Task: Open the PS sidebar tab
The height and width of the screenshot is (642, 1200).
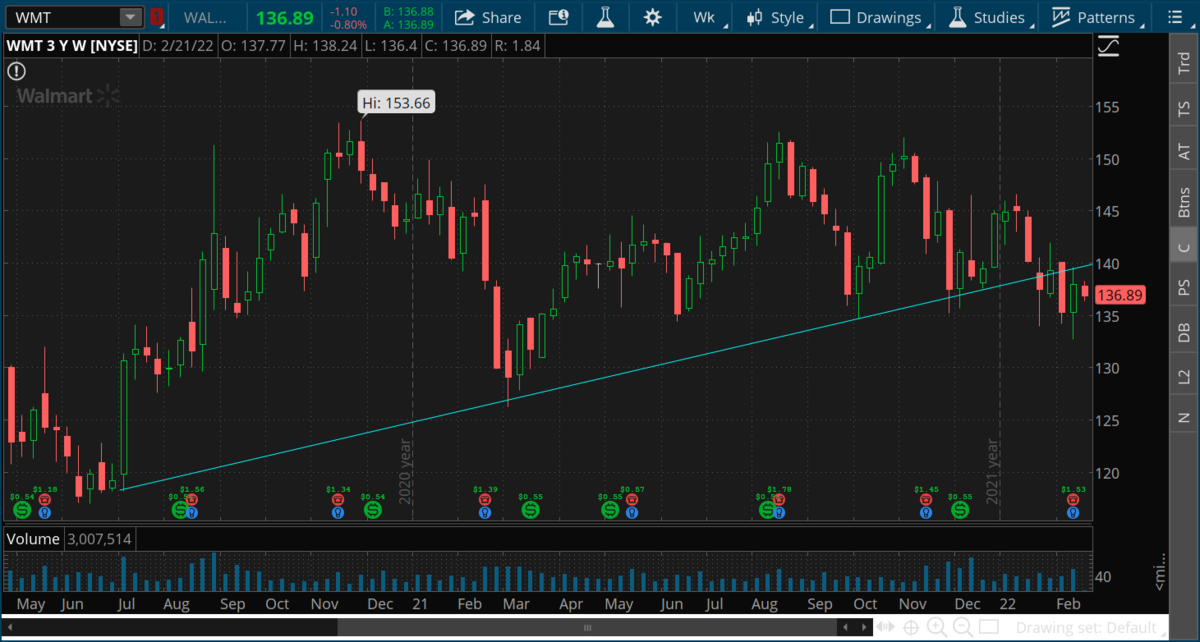Action: [x=1184, y=288]
